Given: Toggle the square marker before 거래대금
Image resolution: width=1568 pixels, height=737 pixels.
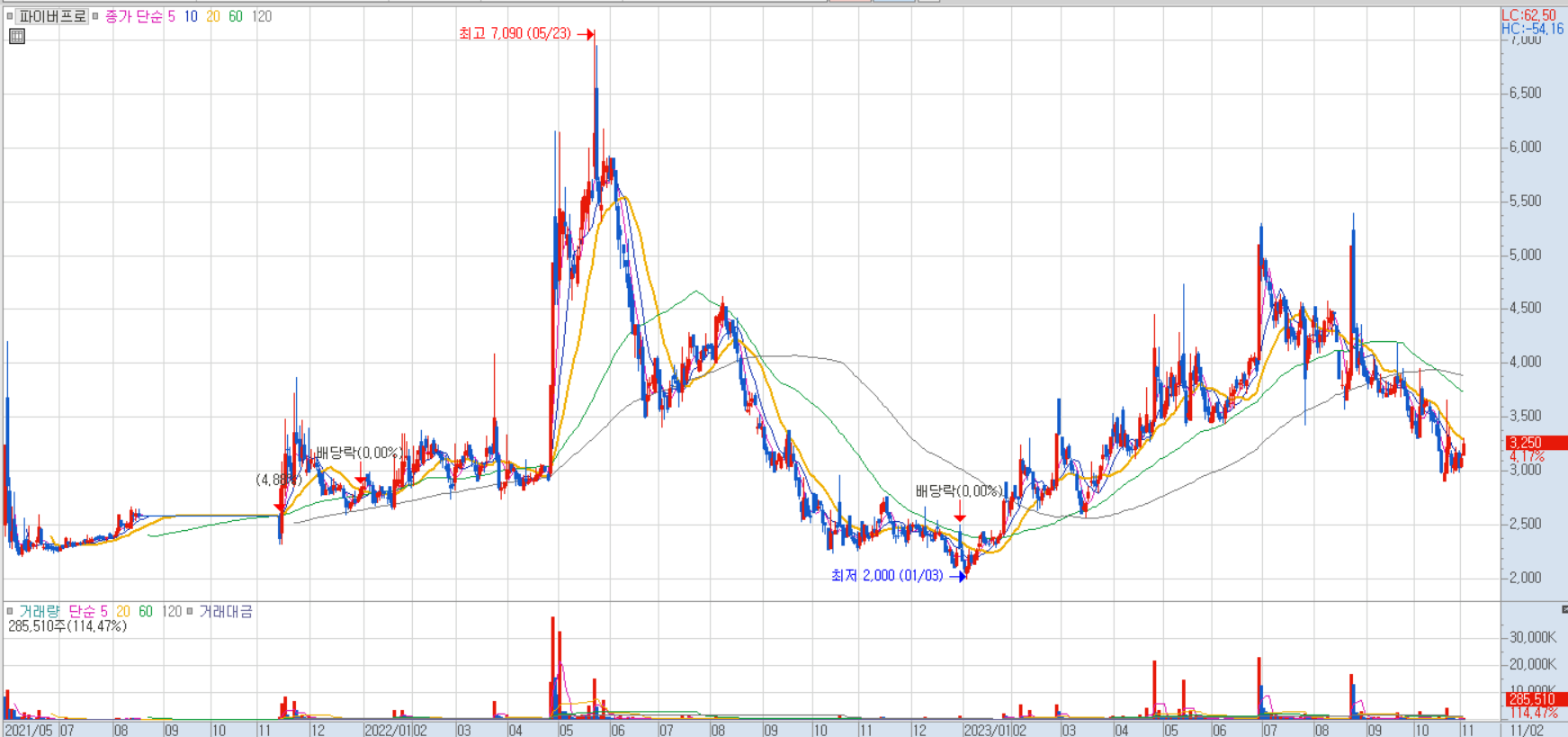Looking at the screenshot, I should pyautogui.click(x=190, y=611).
